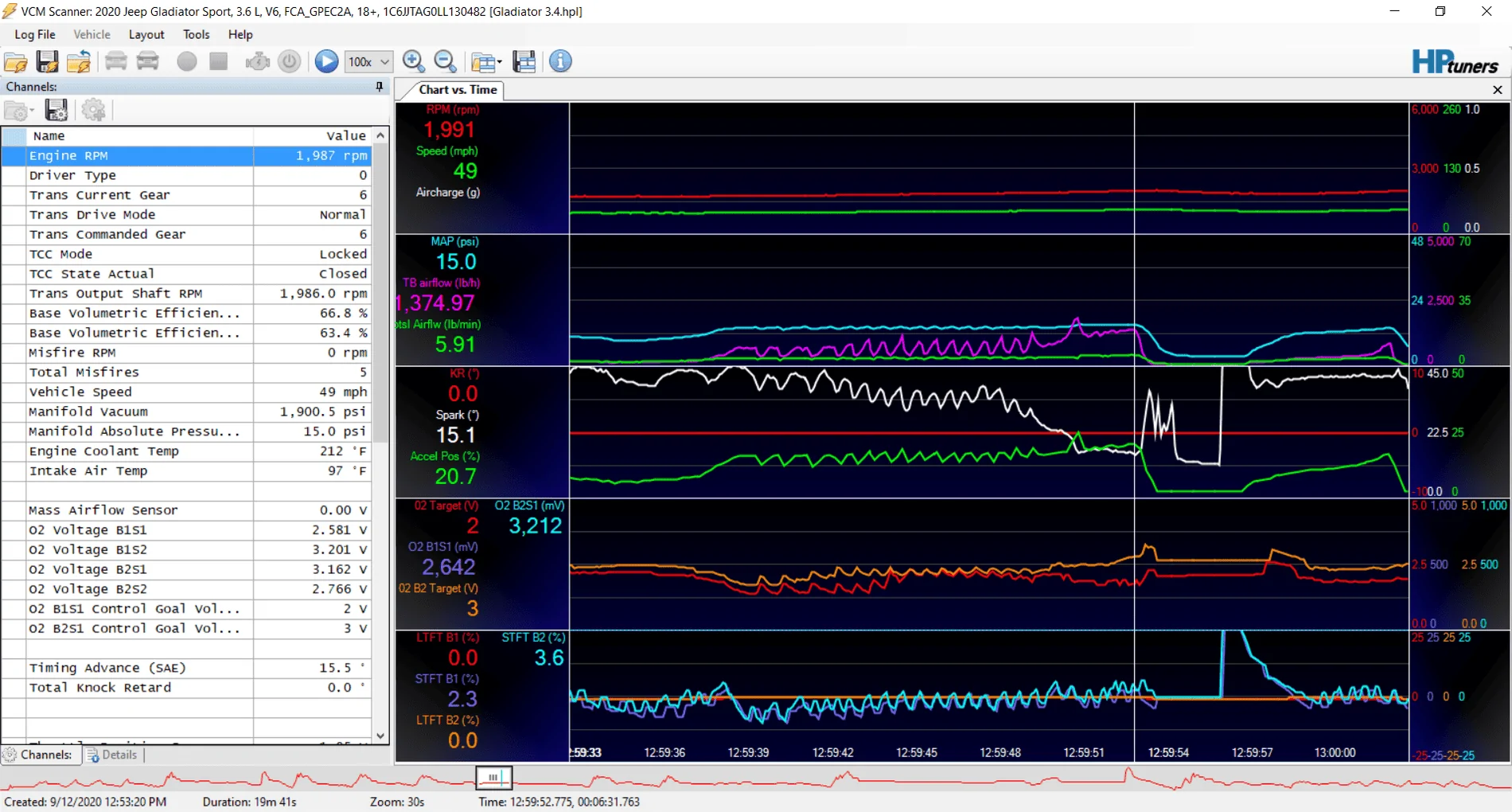
Task: Select the Intake Air Temp row
Action: pos(186,470)
